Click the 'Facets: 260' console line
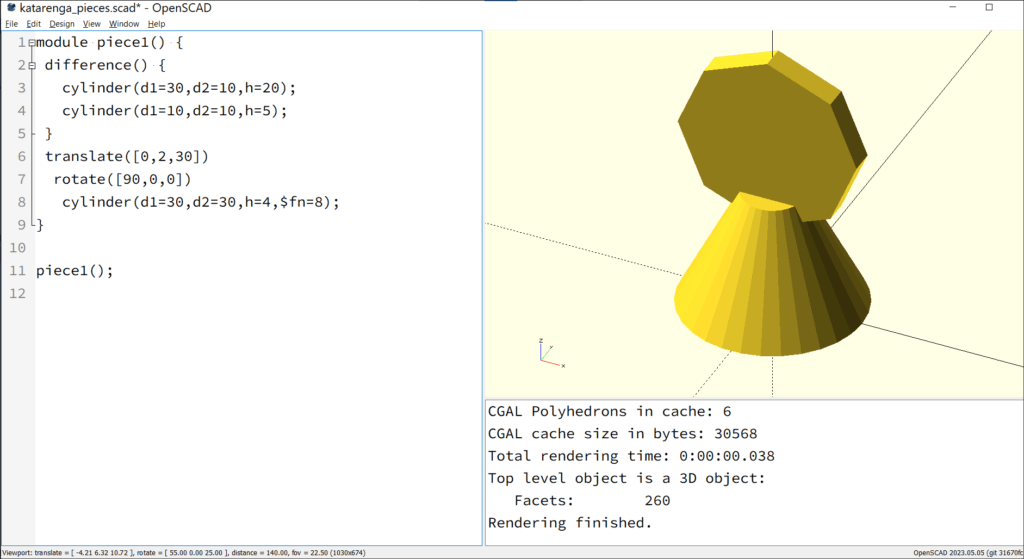The height and width of the screenshot is (559, 1024). (592, 500)
